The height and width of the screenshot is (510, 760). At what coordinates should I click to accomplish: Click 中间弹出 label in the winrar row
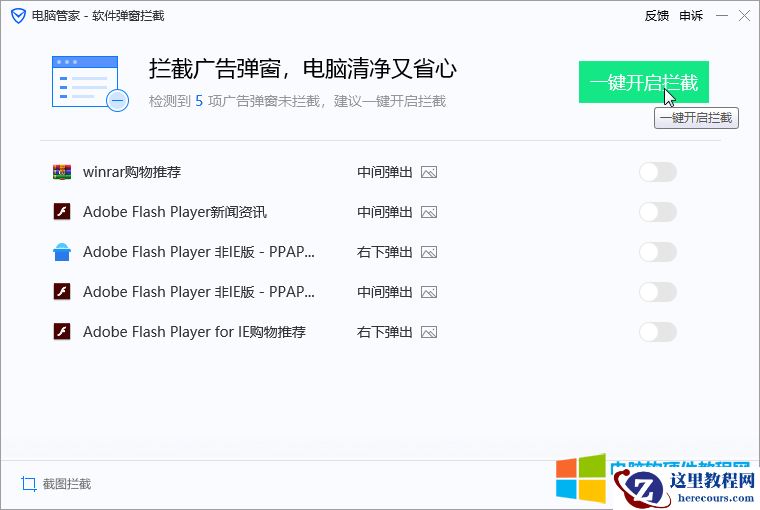coord(385,172)
